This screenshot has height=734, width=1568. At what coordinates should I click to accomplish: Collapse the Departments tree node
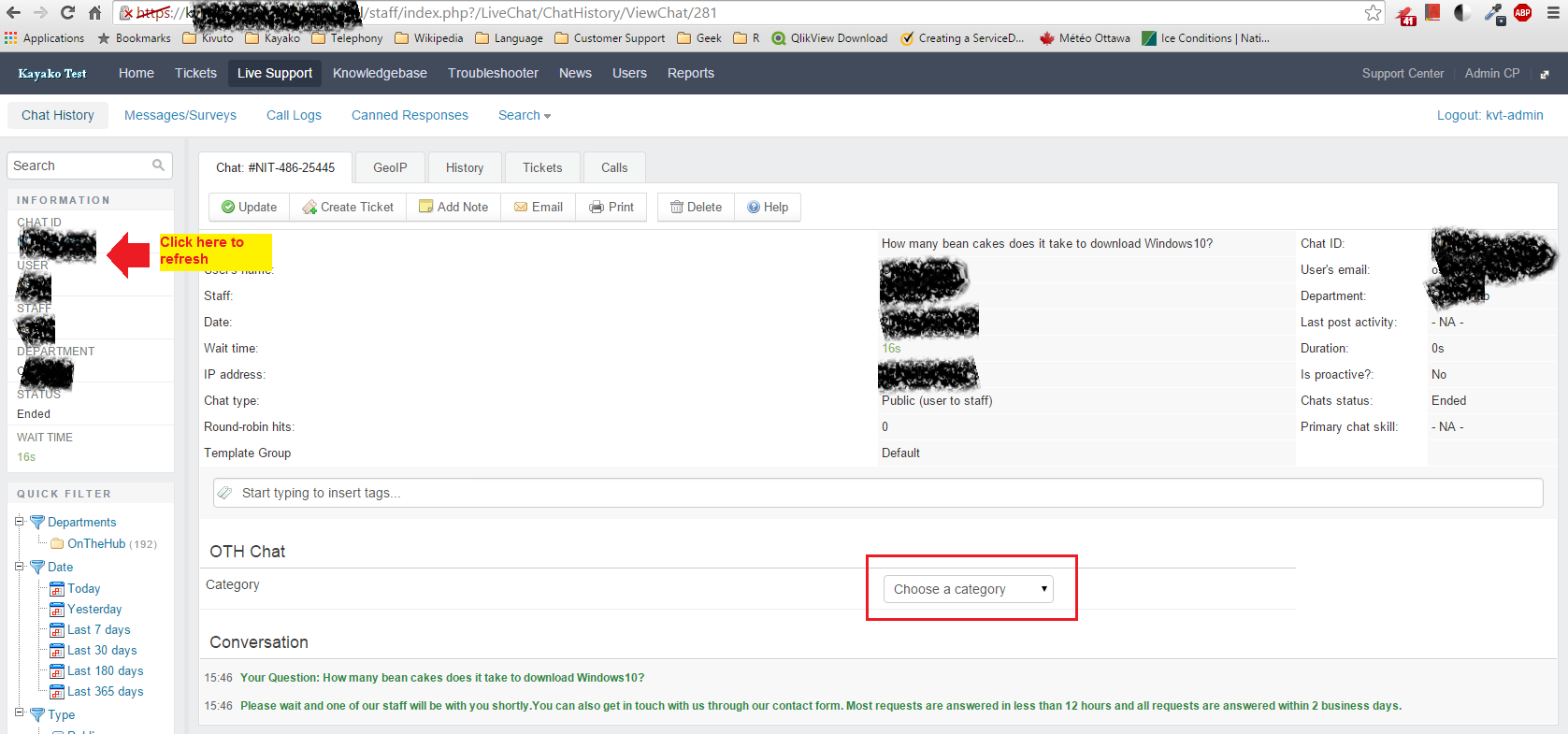[19, 521]
